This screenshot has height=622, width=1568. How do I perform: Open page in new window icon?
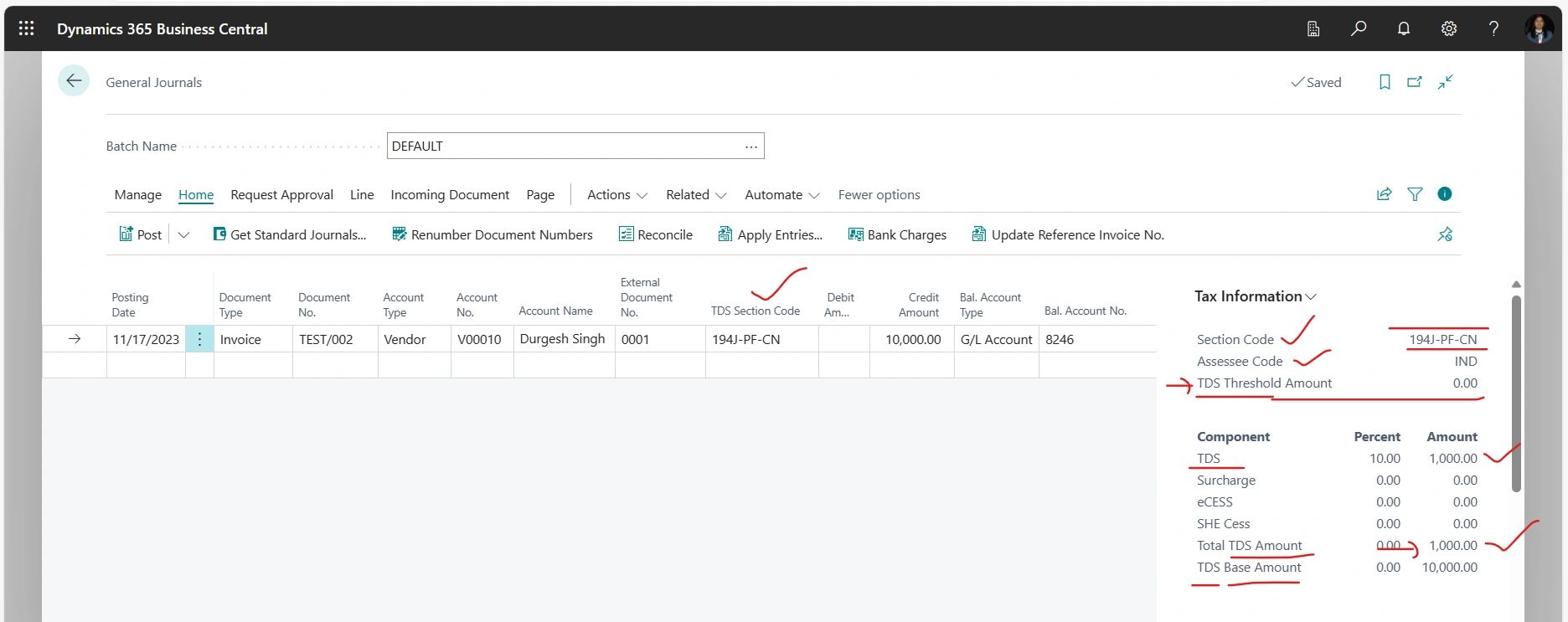pos(1415,82)
